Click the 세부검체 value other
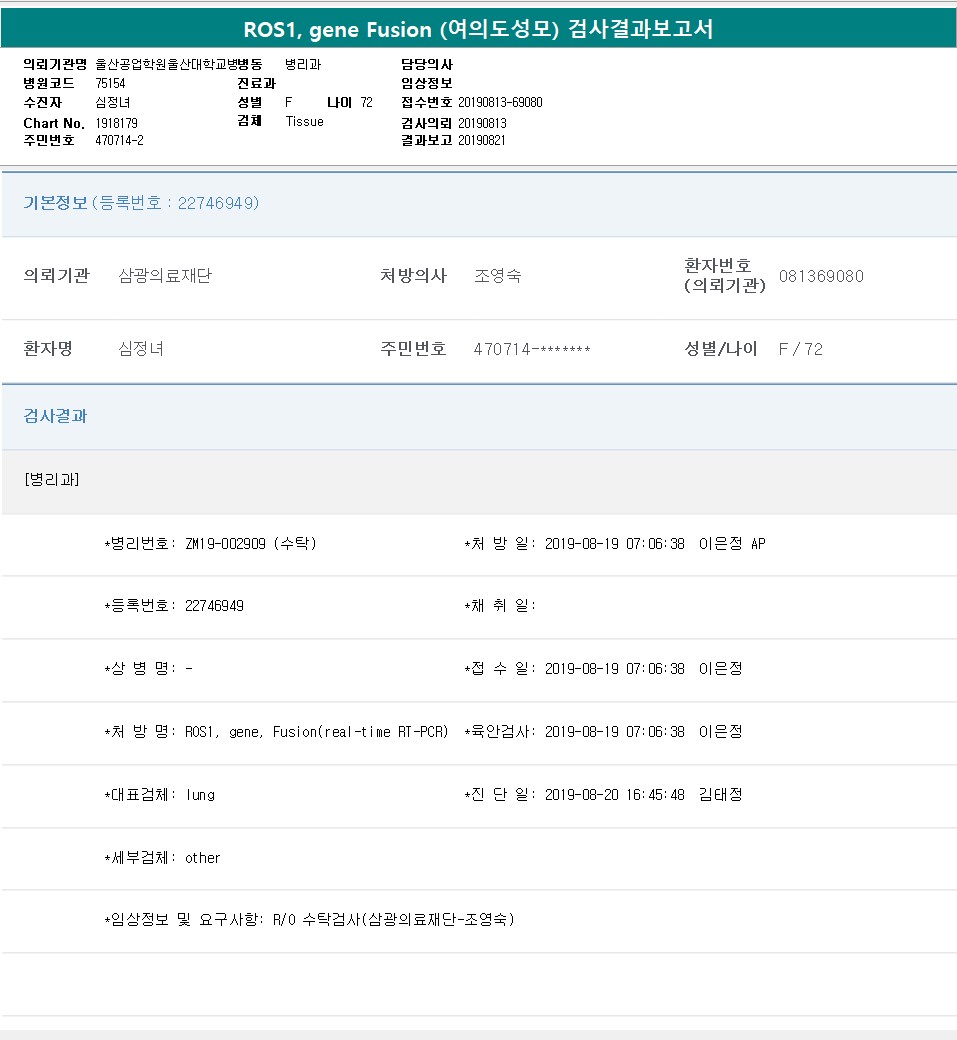Image resolution: width=957 pixels, height=1040 pixels. (202, 858)
